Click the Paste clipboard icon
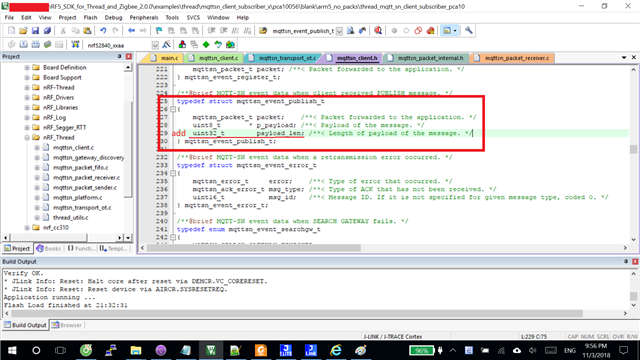640x360 pixels. pyautogui.click(x=87, y=31)
